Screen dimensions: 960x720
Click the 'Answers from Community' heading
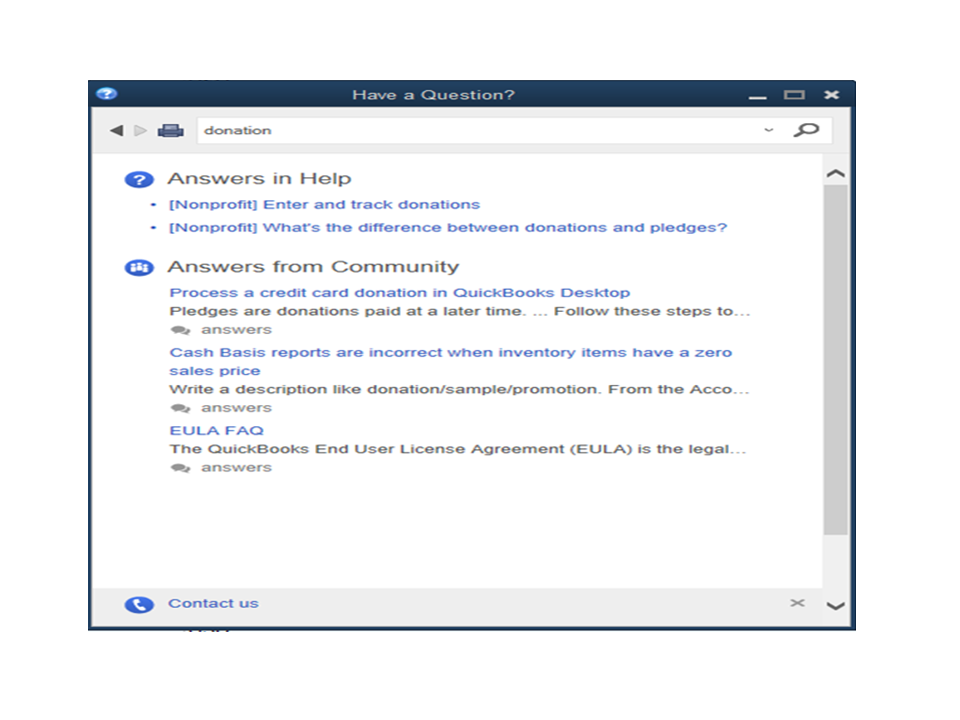pos(313,267)
